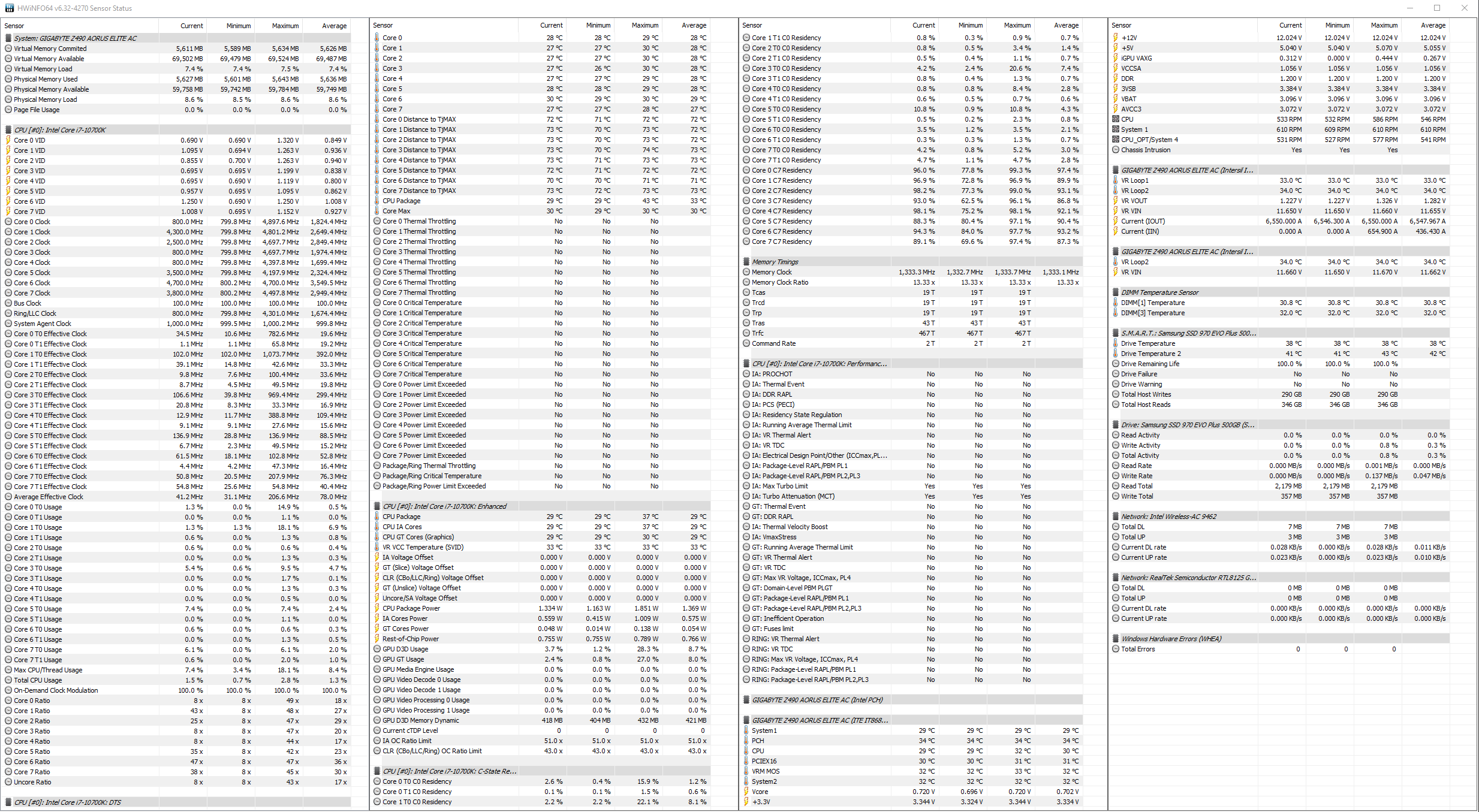
Task: Select the Memory Timings section header
Action: [x=775, y=262]
